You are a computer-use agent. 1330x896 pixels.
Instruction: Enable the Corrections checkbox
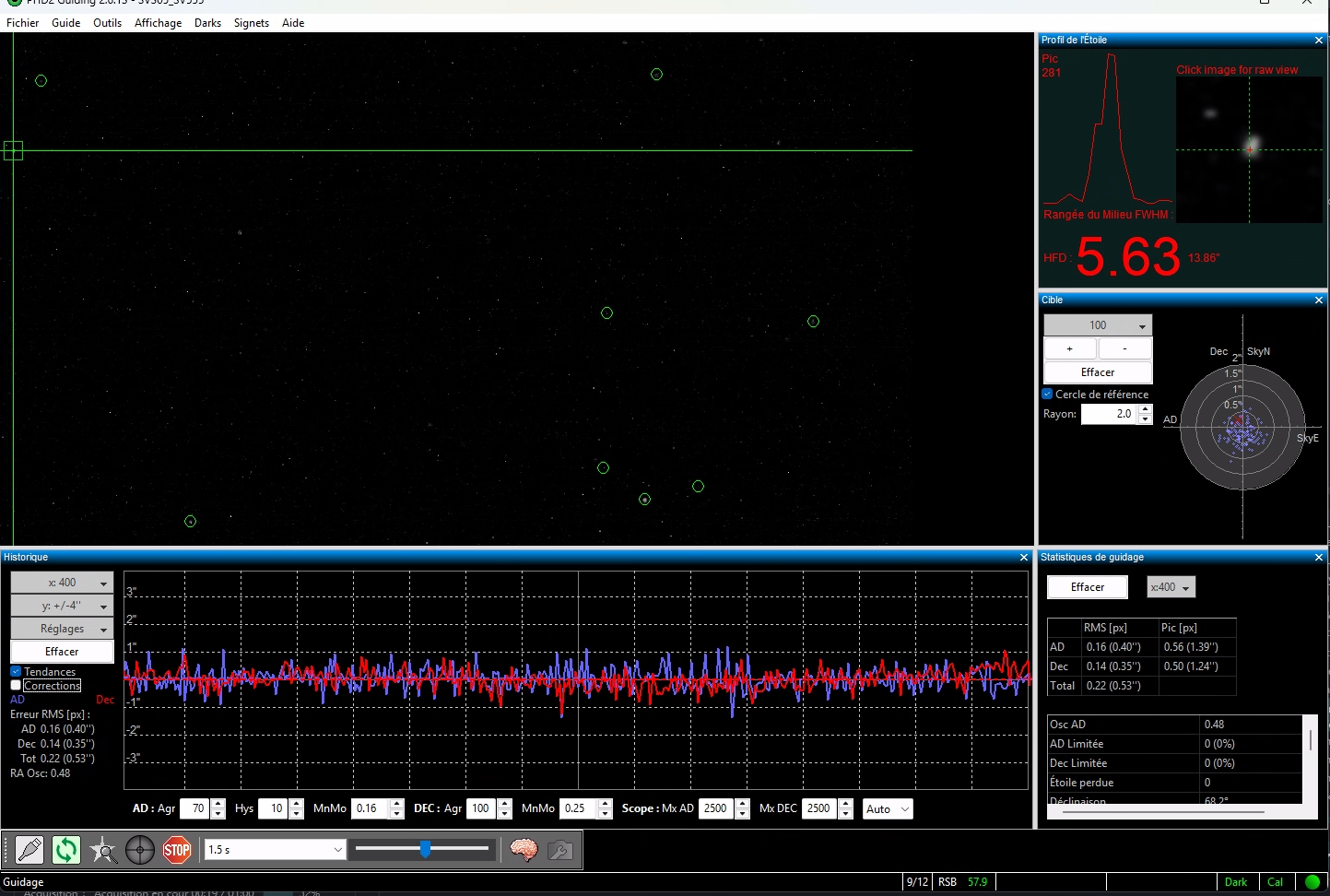click(16, 686)
